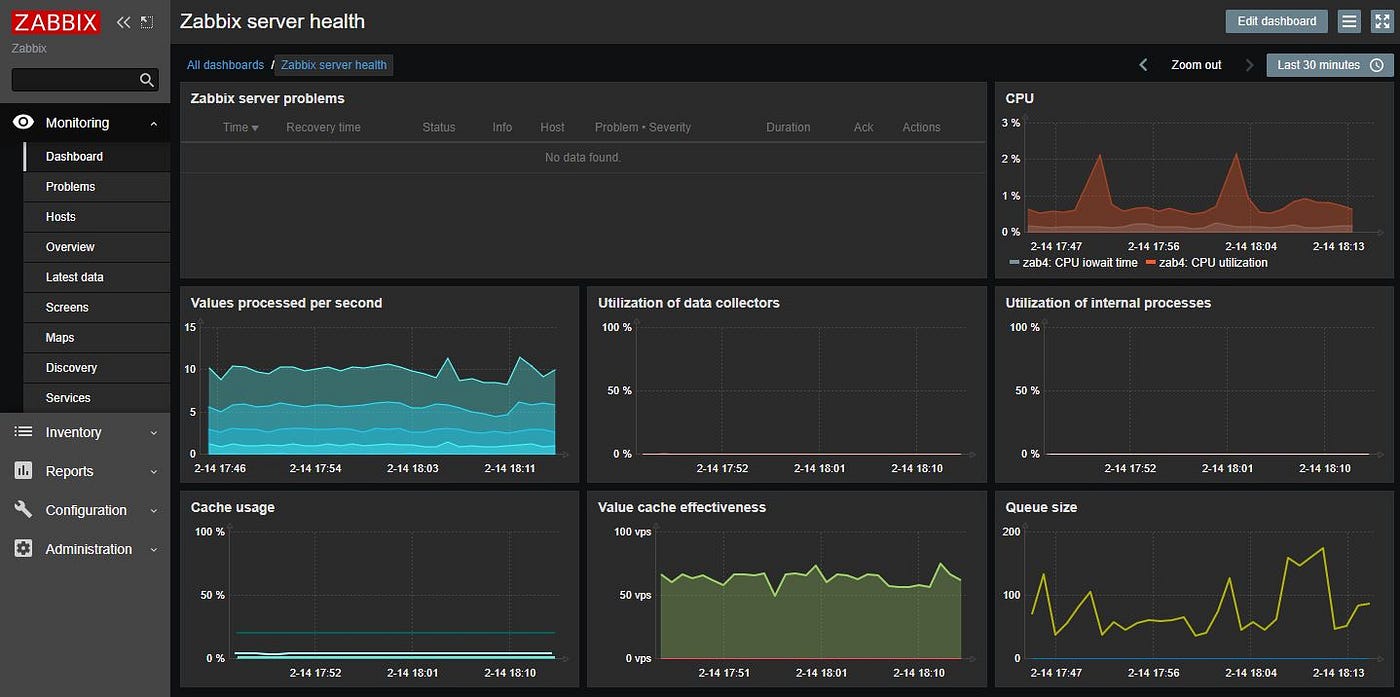Image resolution: width=1400 pixels, height=697 pixels.
Task: Open the Last 30 minutes time selector
Action: 1330,65
